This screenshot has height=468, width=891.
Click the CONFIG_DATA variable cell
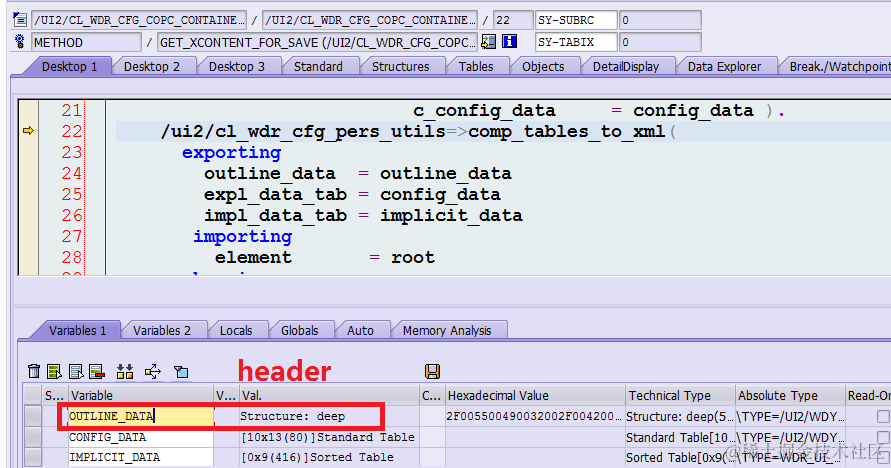tap(140, 437)
